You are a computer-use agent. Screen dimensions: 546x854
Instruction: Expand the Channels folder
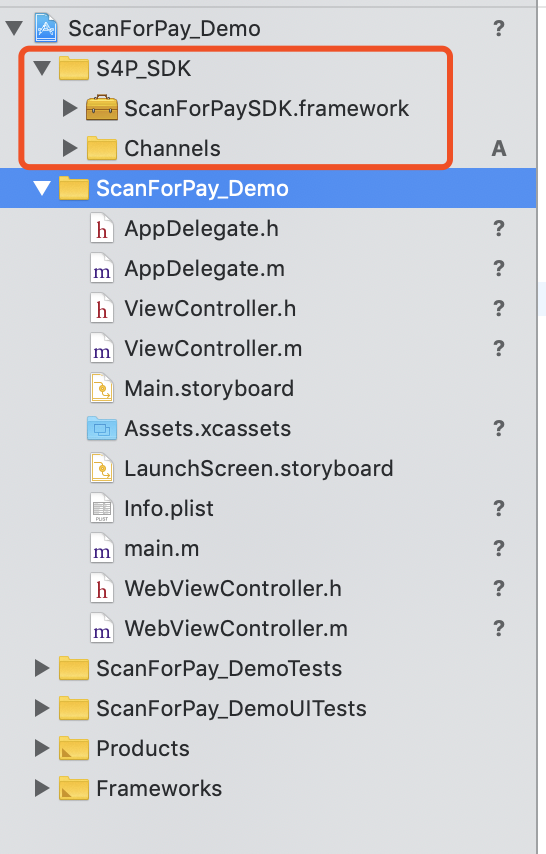coord(70,148)
